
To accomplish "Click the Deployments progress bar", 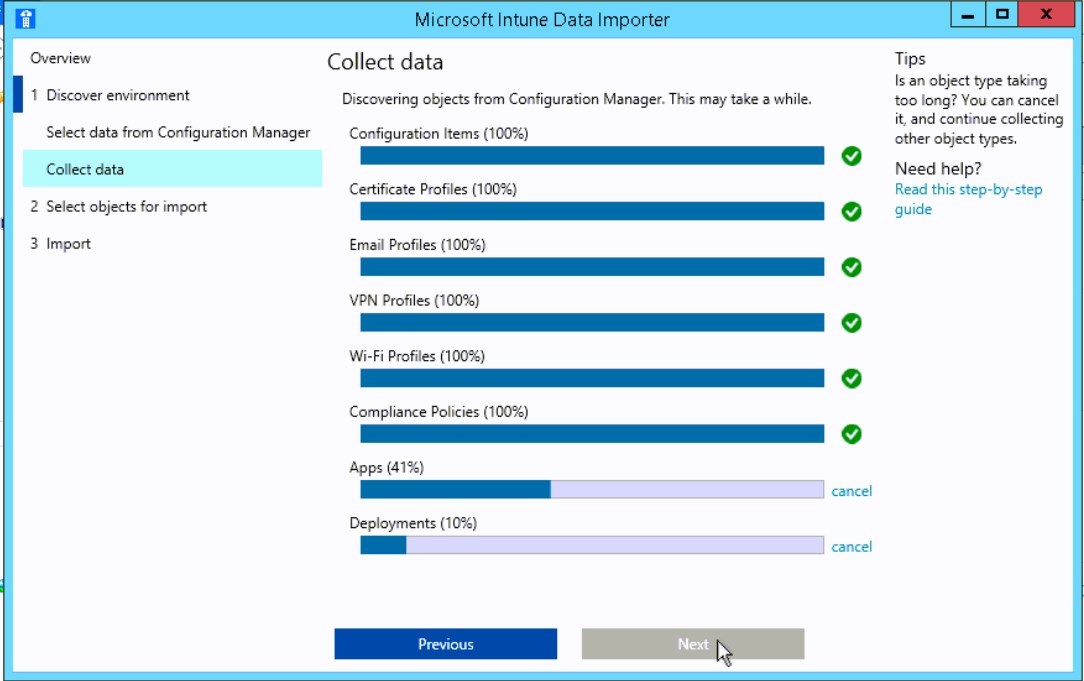I will click(x=592, y=545).
